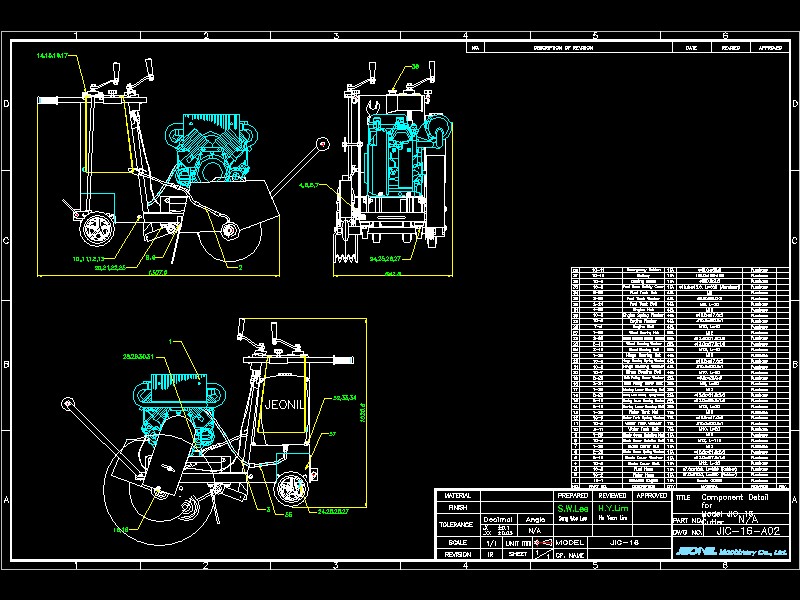800x600 pixels.
Task: Click the REVIEWED header cell in title block
Action: [x=612, y=495]
